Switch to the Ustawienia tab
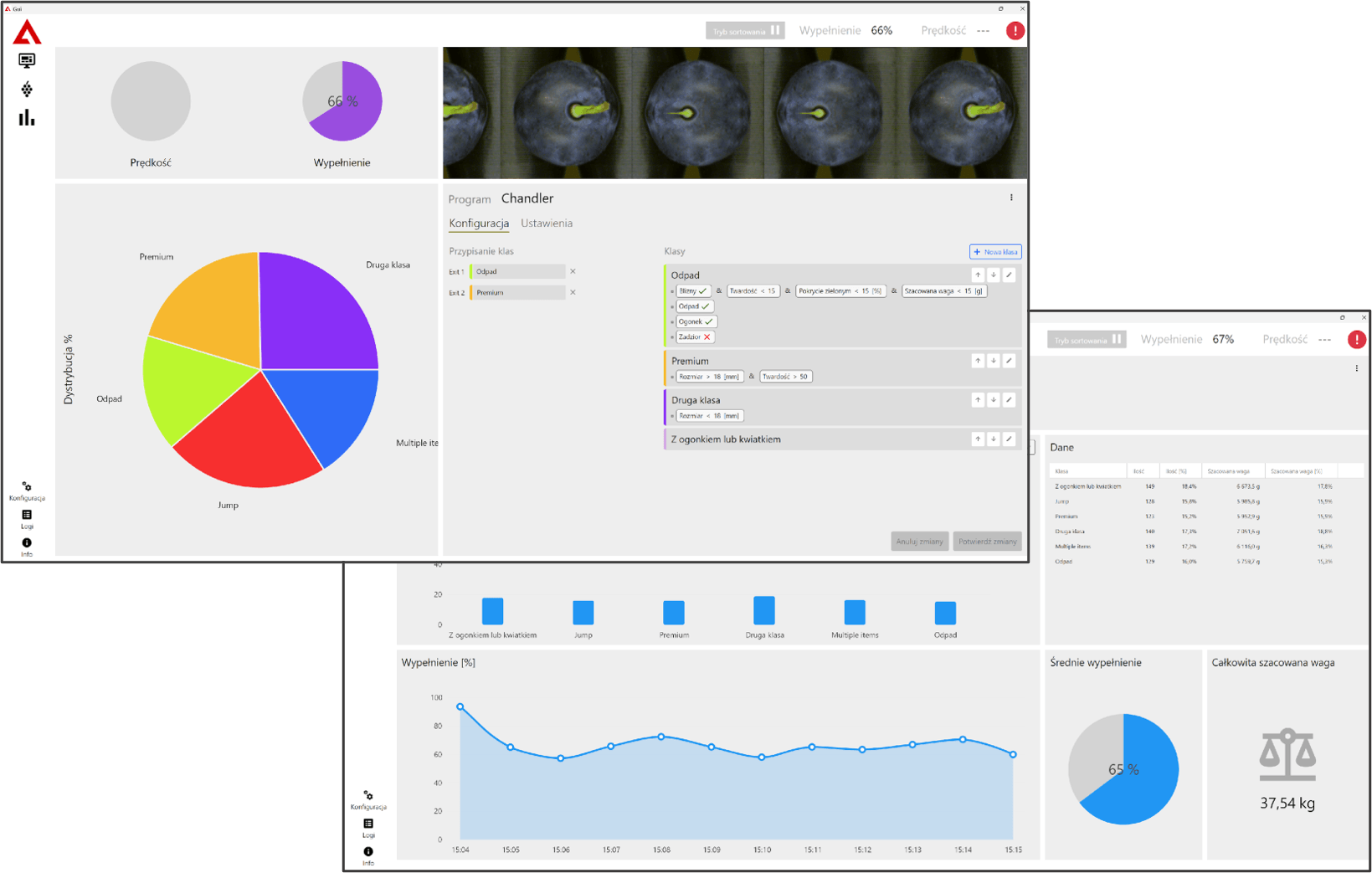Image resolution: width=1372 pixels, height=873 pixels. point(547,223)
